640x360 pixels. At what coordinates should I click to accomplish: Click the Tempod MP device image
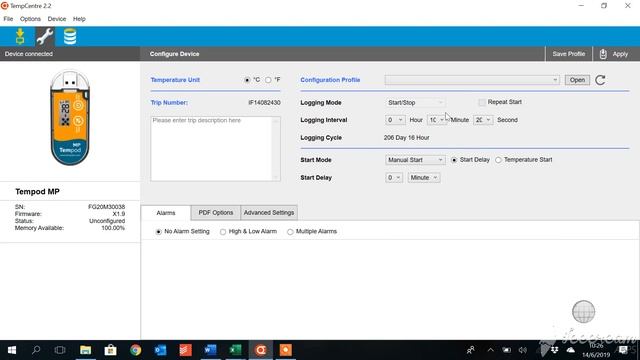(x=70, y=118)
